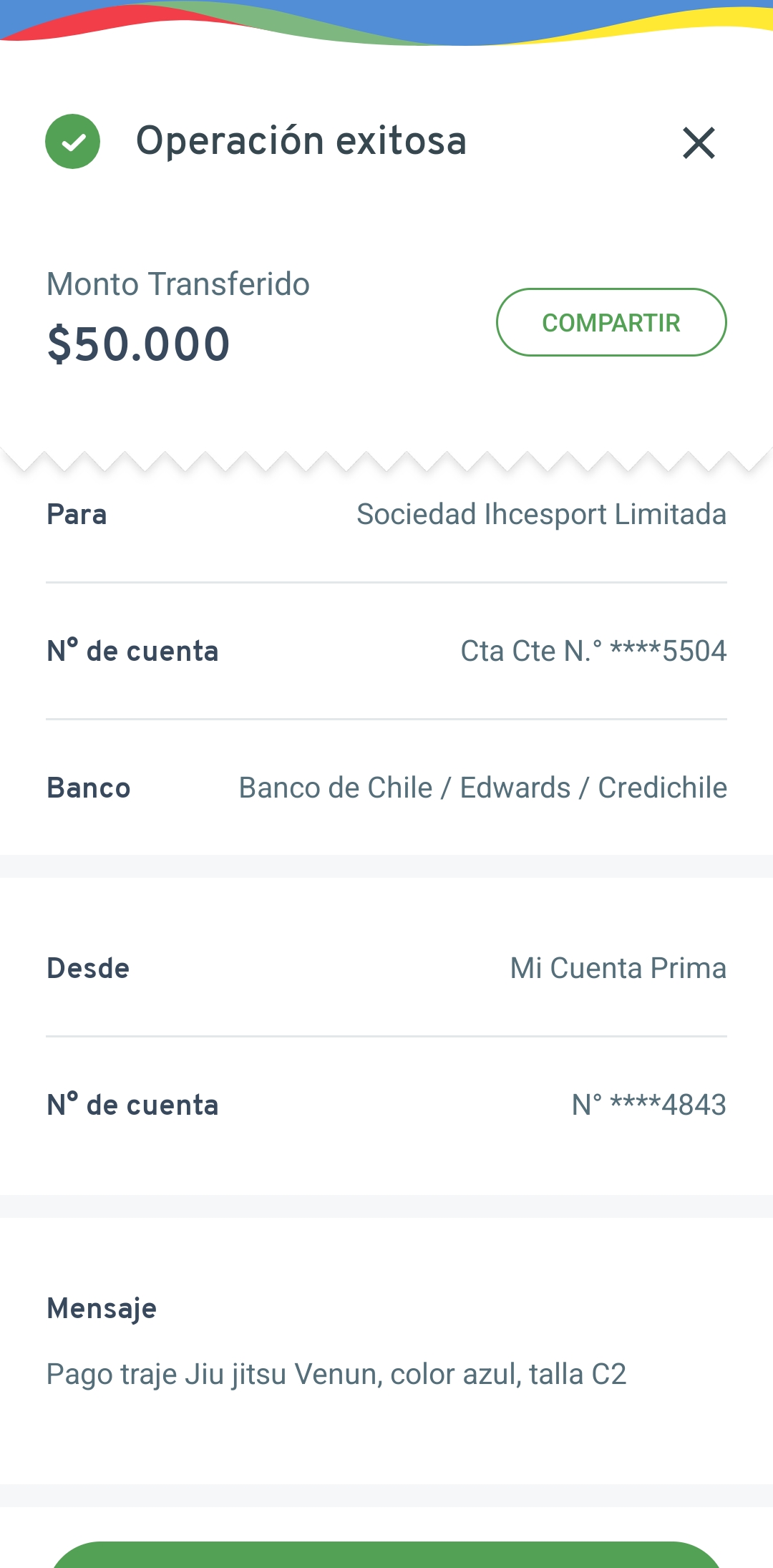Screen dimensions: 773x1568
Task: Tap source account number ****4843
Action: point(648,1105)
